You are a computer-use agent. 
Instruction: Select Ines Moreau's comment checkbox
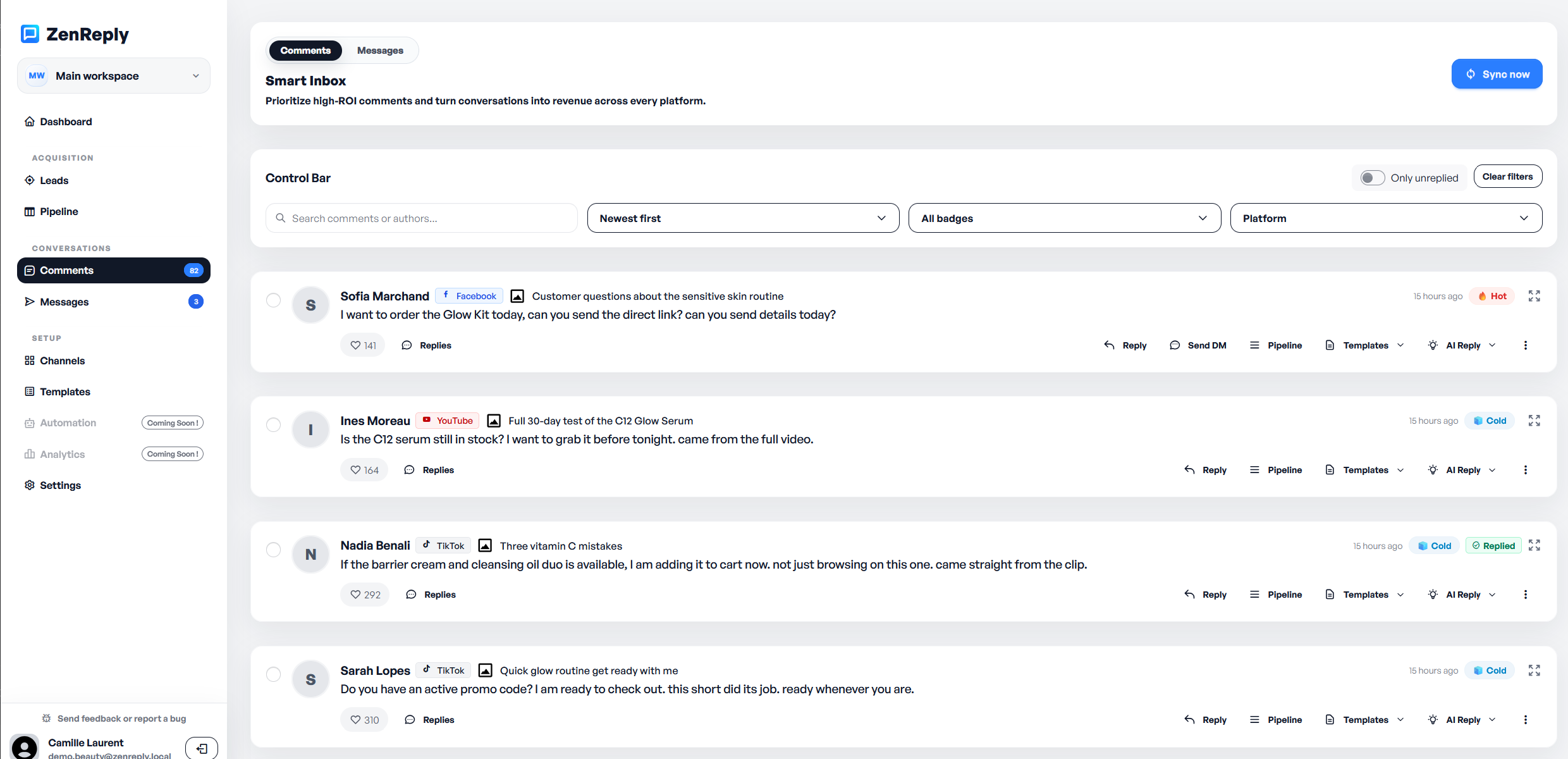click(x=273, y=424)
